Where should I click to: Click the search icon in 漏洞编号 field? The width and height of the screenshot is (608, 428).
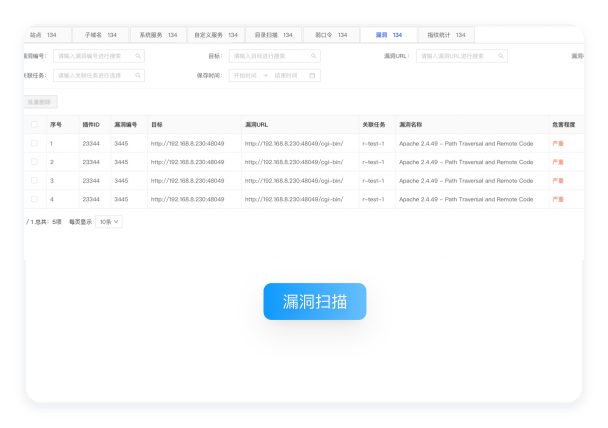point(138,56)
